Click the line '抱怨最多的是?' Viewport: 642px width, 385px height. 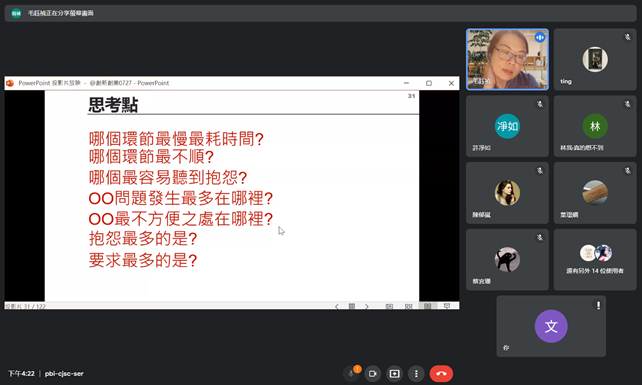point(143,238)
